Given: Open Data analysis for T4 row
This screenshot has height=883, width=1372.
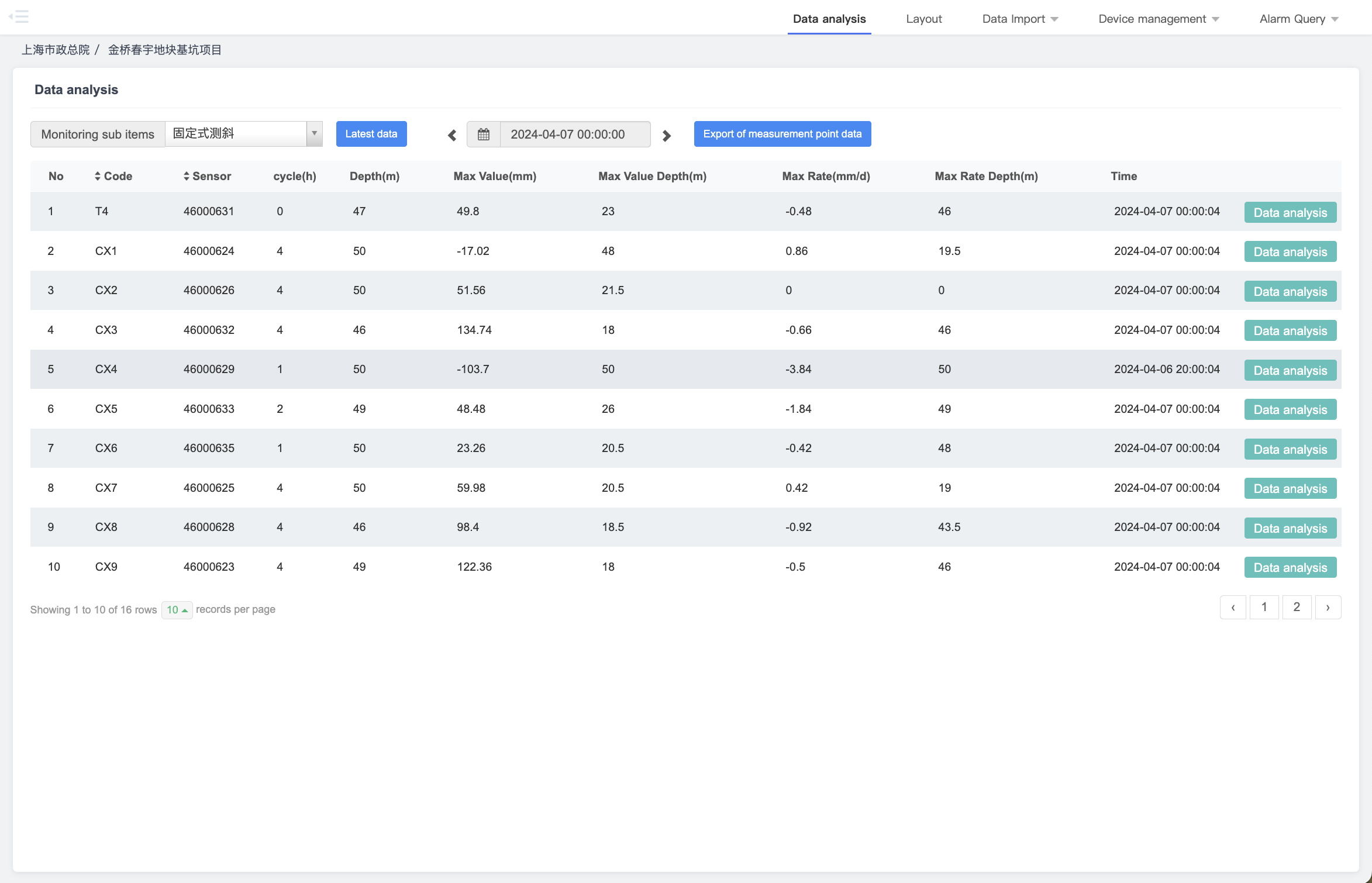Looking at the screenshot, I should (x=1290, y=212).
